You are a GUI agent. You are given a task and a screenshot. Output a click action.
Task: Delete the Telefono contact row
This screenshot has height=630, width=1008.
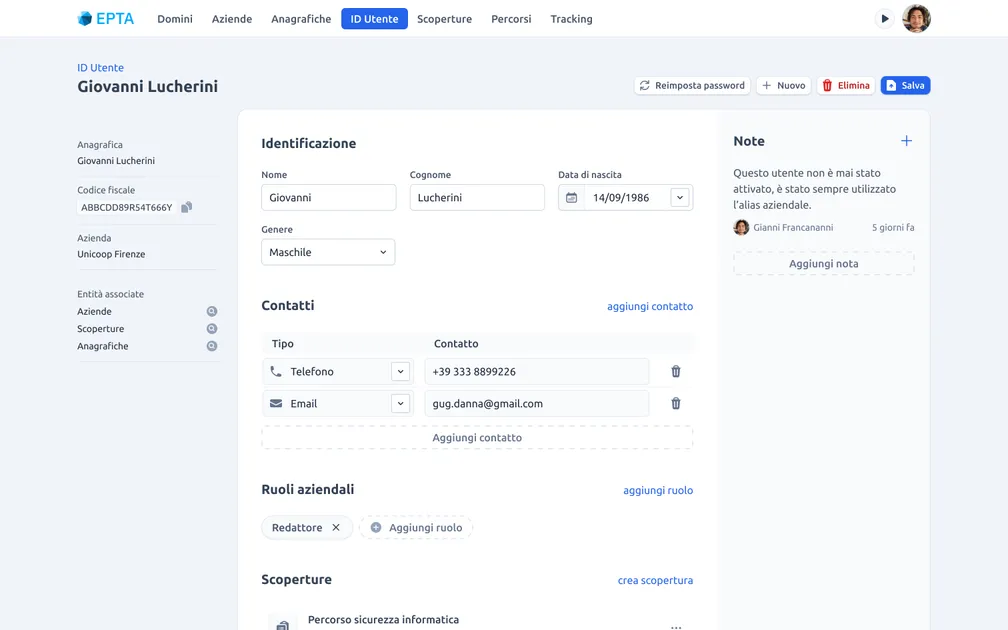pyautogui.click(x=676, y=372)
